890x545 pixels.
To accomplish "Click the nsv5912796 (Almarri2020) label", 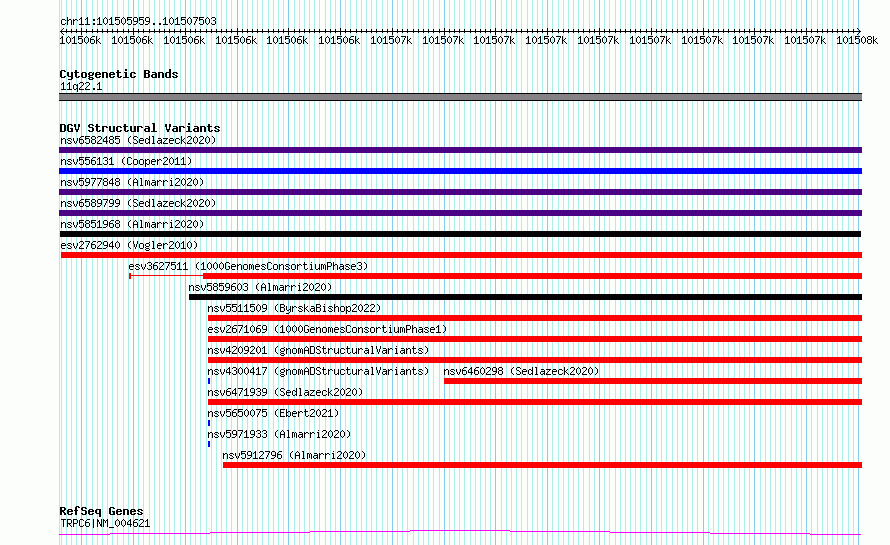I will pyautogui.click(x=294, y=455).
